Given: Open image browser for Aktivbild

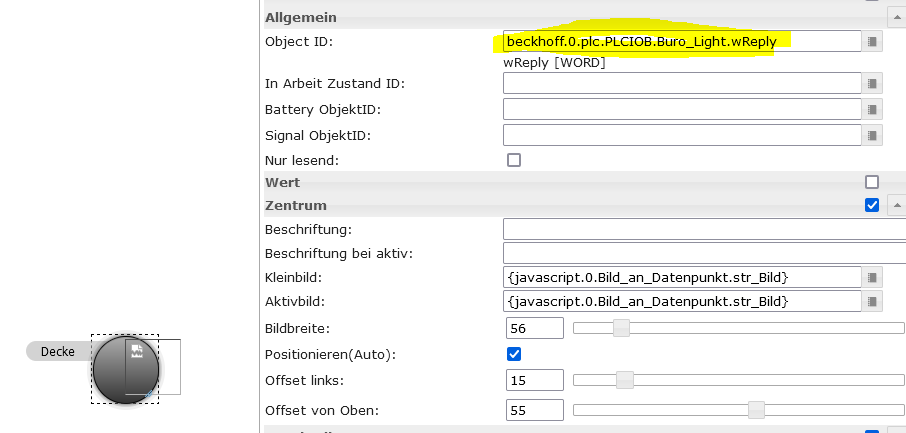Looking at the screenshot, I should 872,302.
